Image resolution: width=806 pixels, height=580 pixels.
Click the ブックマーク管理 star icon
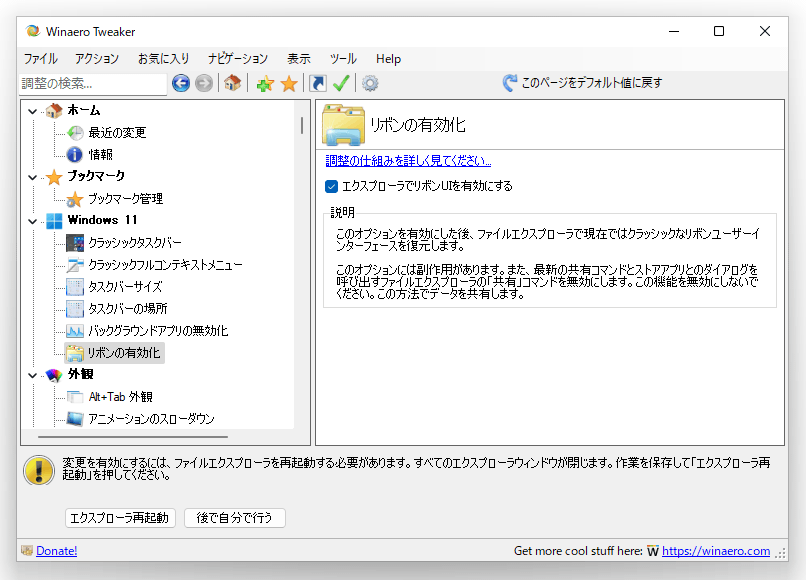pos(75,199)
